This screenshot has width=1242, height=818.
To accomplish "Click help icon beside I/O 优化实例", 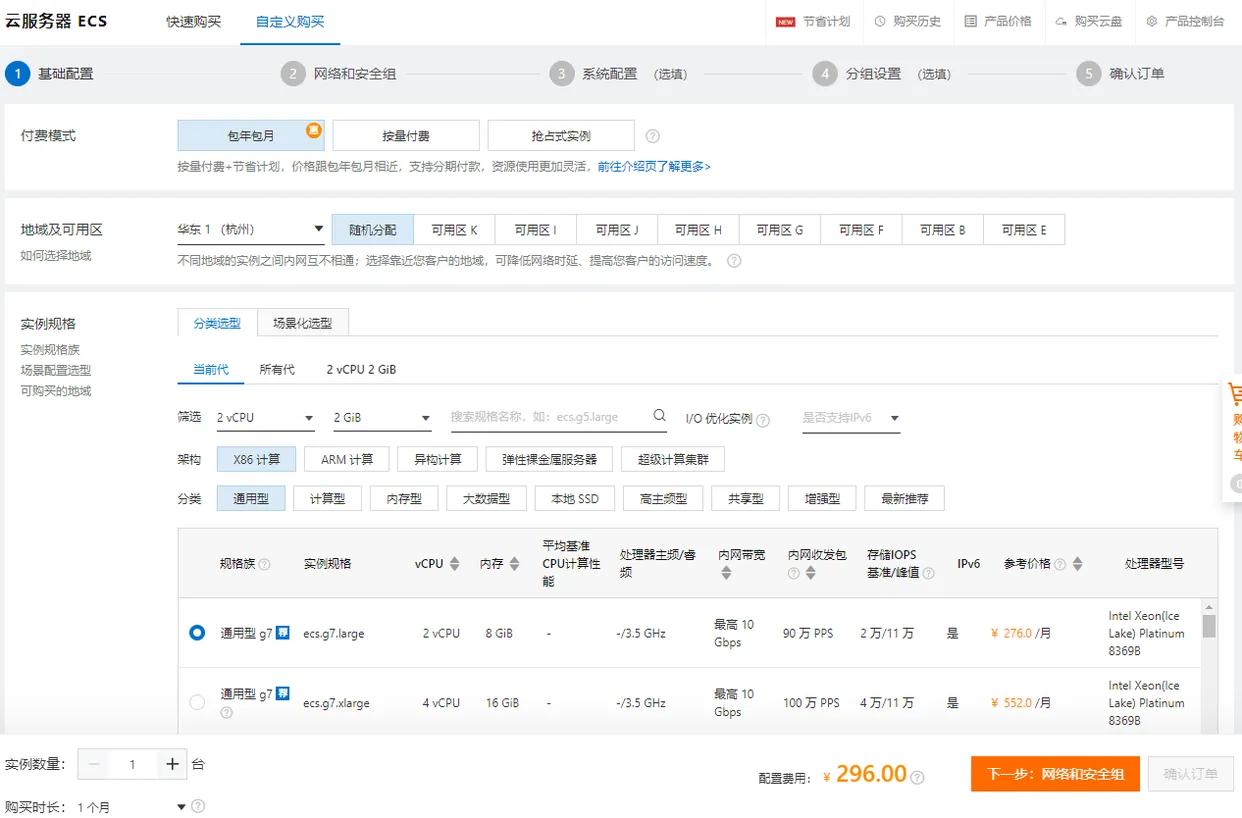I will 763,420.
